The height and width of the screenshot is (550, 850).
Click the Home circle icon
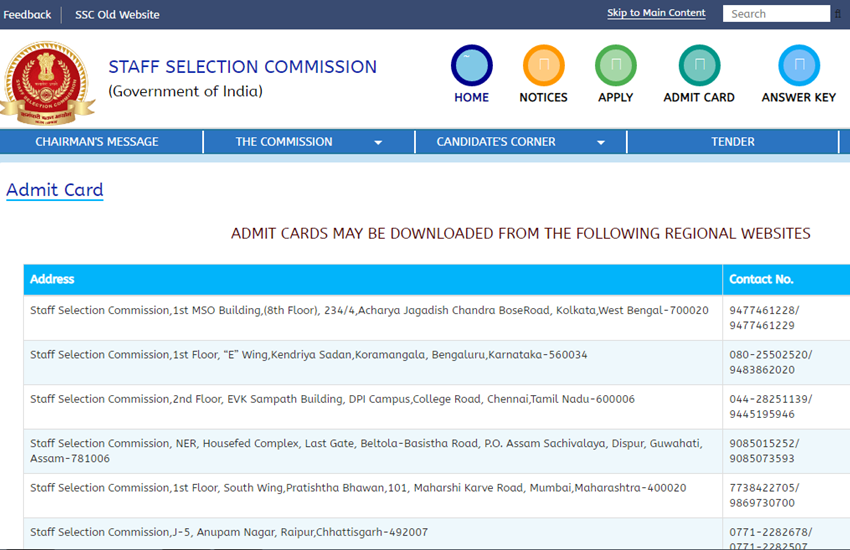(x=471, y=66)
